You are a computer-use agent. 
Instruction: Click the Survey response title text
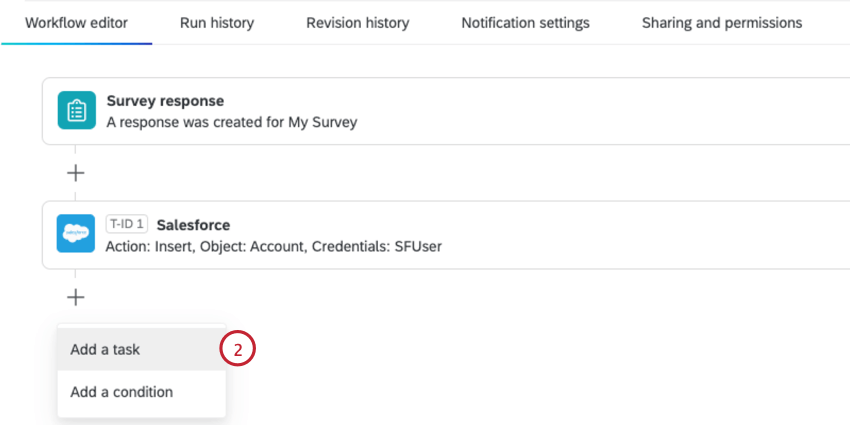click(165, 101)
